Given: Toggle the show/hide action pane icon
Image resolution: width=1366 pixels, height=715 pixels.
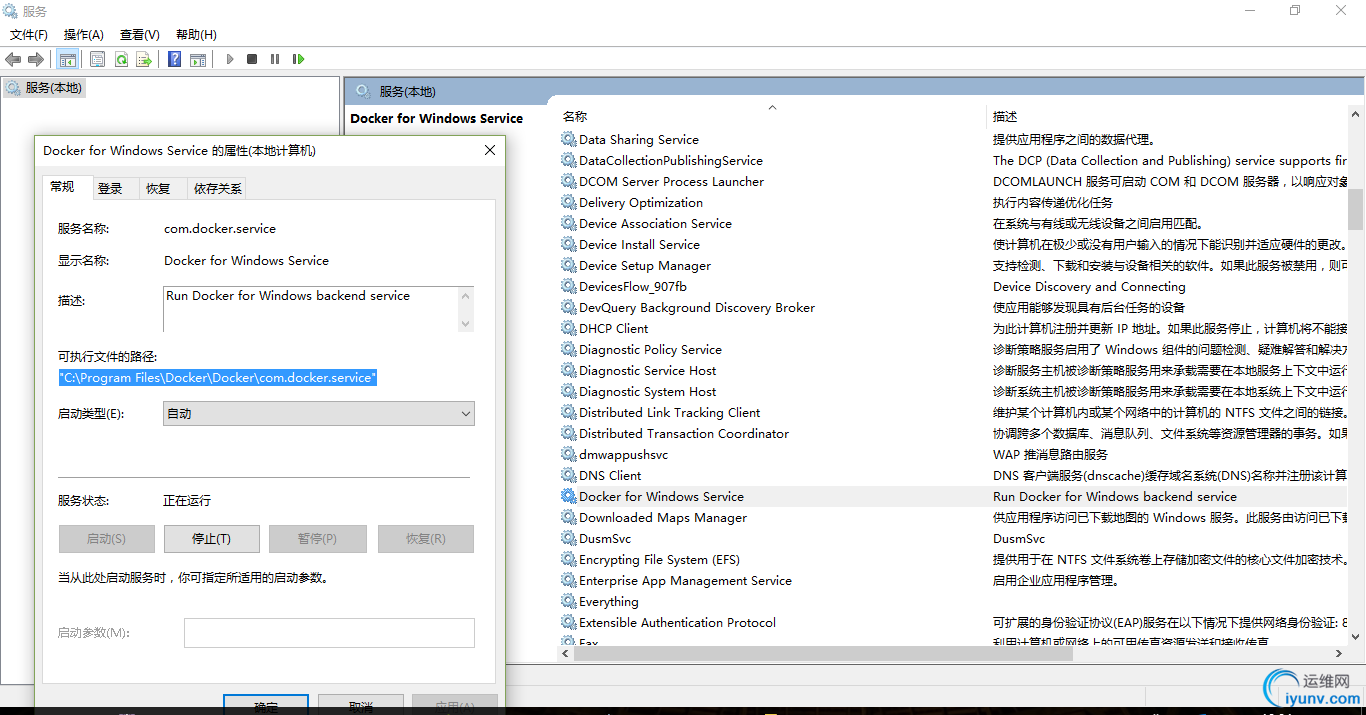Looking at the screenshot, I should coord(198,59).
